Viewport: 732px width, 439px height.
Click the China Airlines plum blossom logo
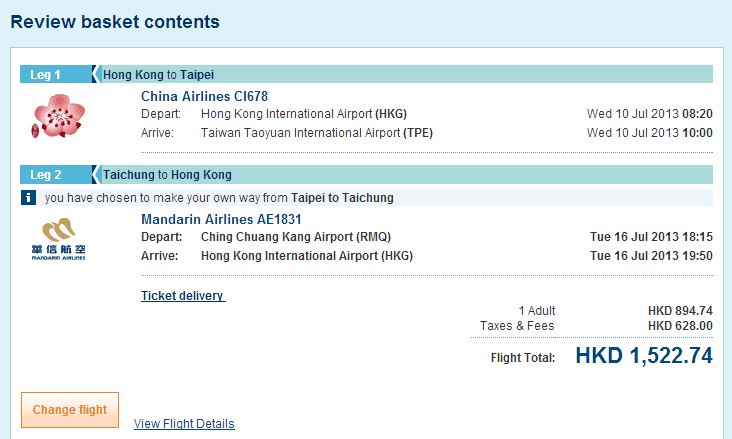pyautogui.click(x=59, y=115)
